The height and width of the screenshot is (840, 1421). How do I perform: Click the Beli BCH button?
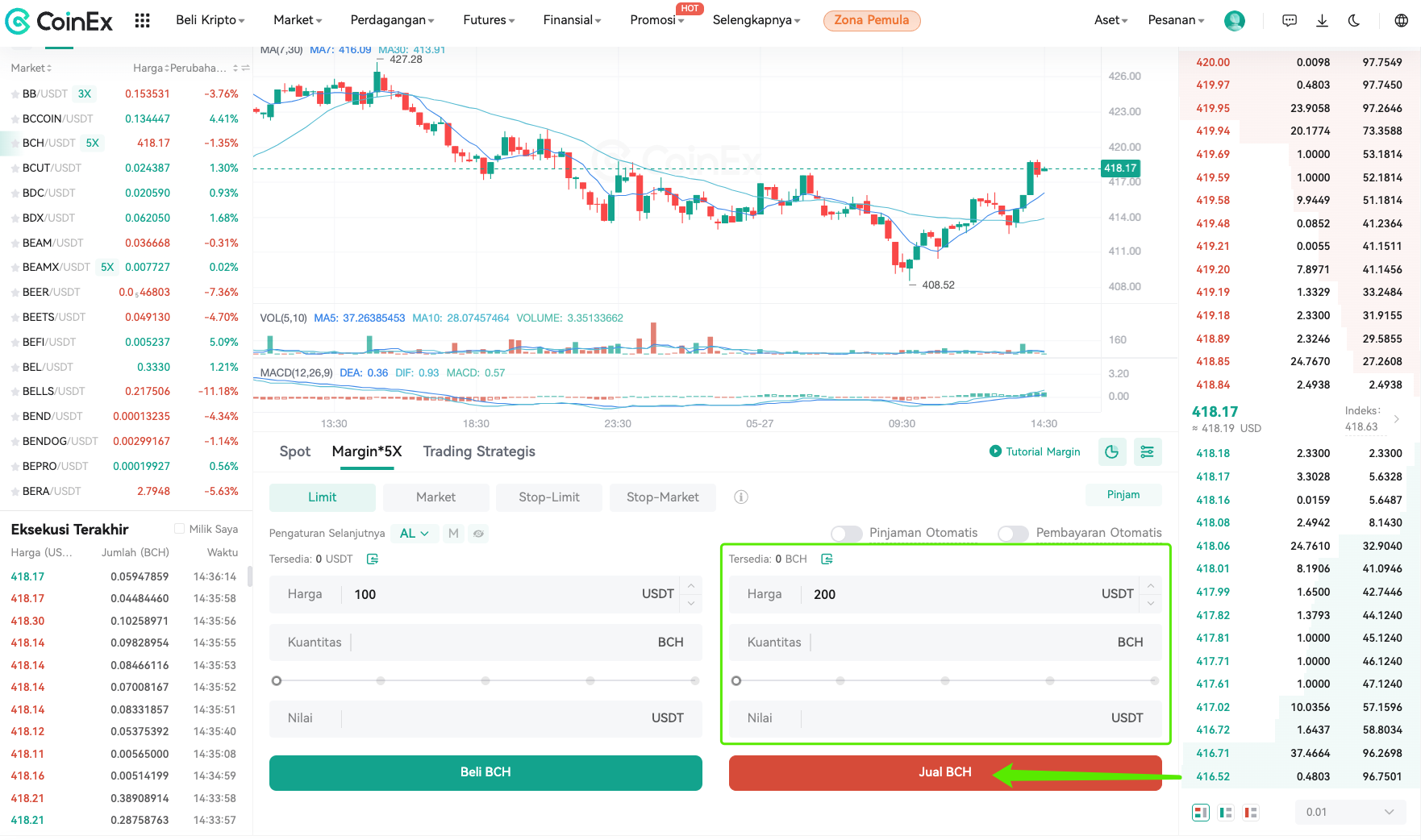(485, 773)
